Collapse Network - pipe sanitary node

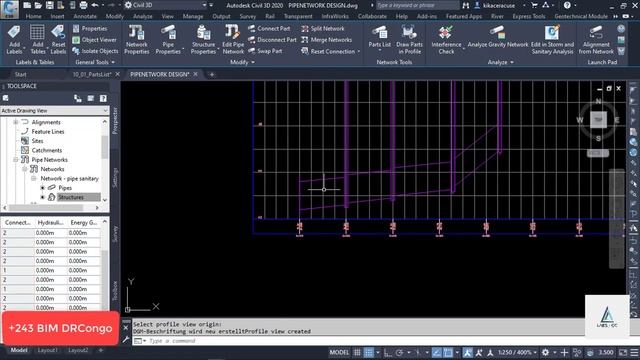33,178
